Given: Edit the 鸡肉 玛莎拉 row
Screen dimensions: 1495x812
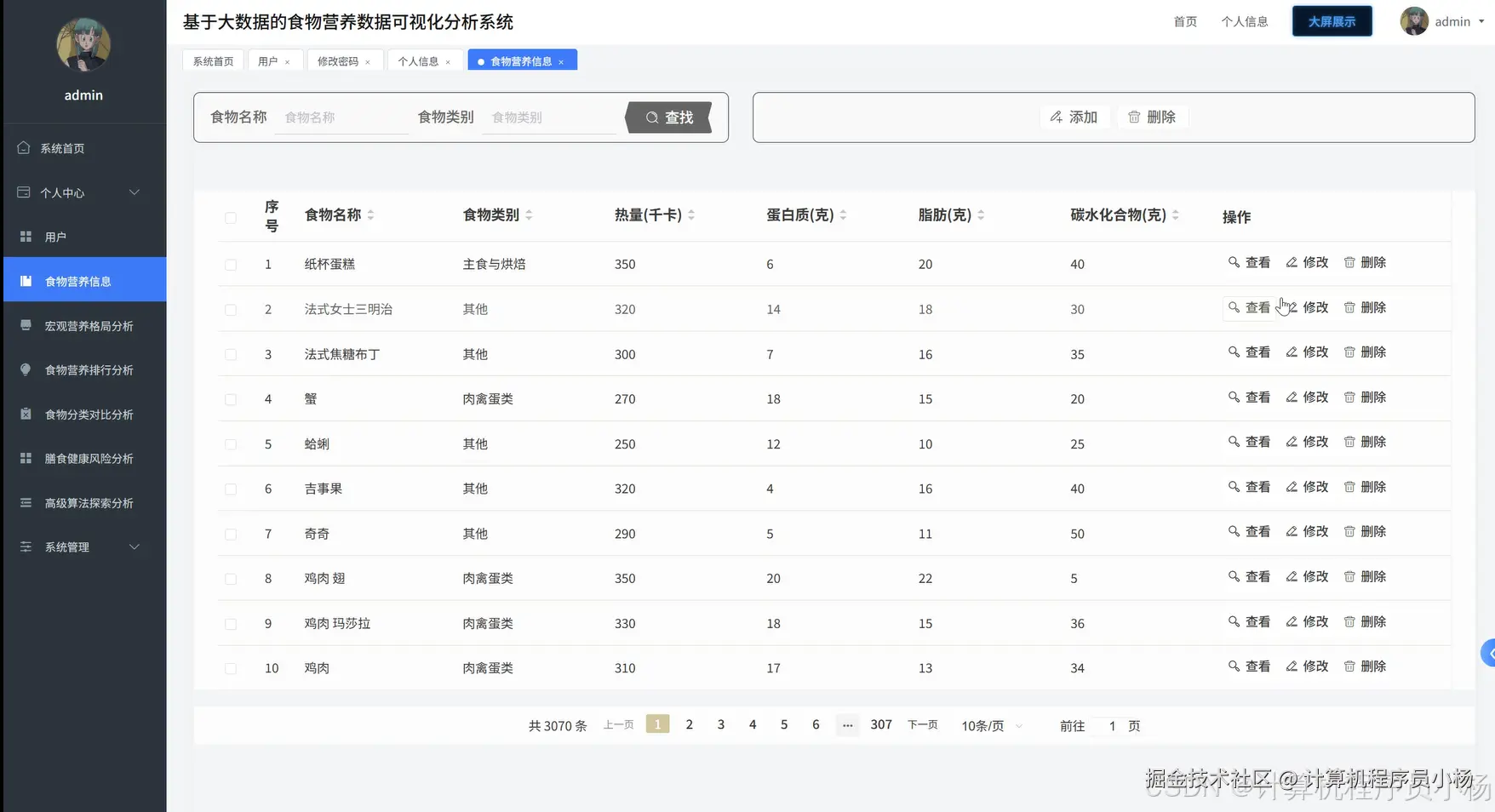Looking at the screenshot, I should [1307, 622].
